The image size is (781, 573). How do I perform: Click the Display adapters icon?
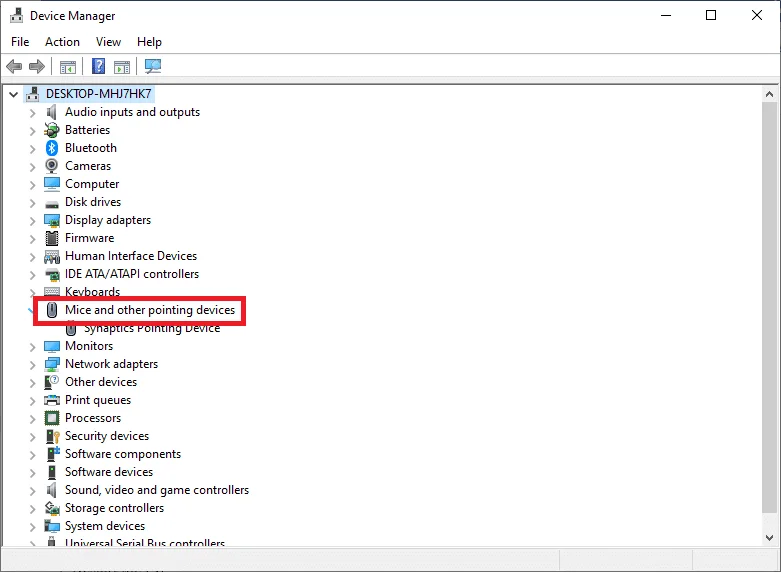[52, 220]
